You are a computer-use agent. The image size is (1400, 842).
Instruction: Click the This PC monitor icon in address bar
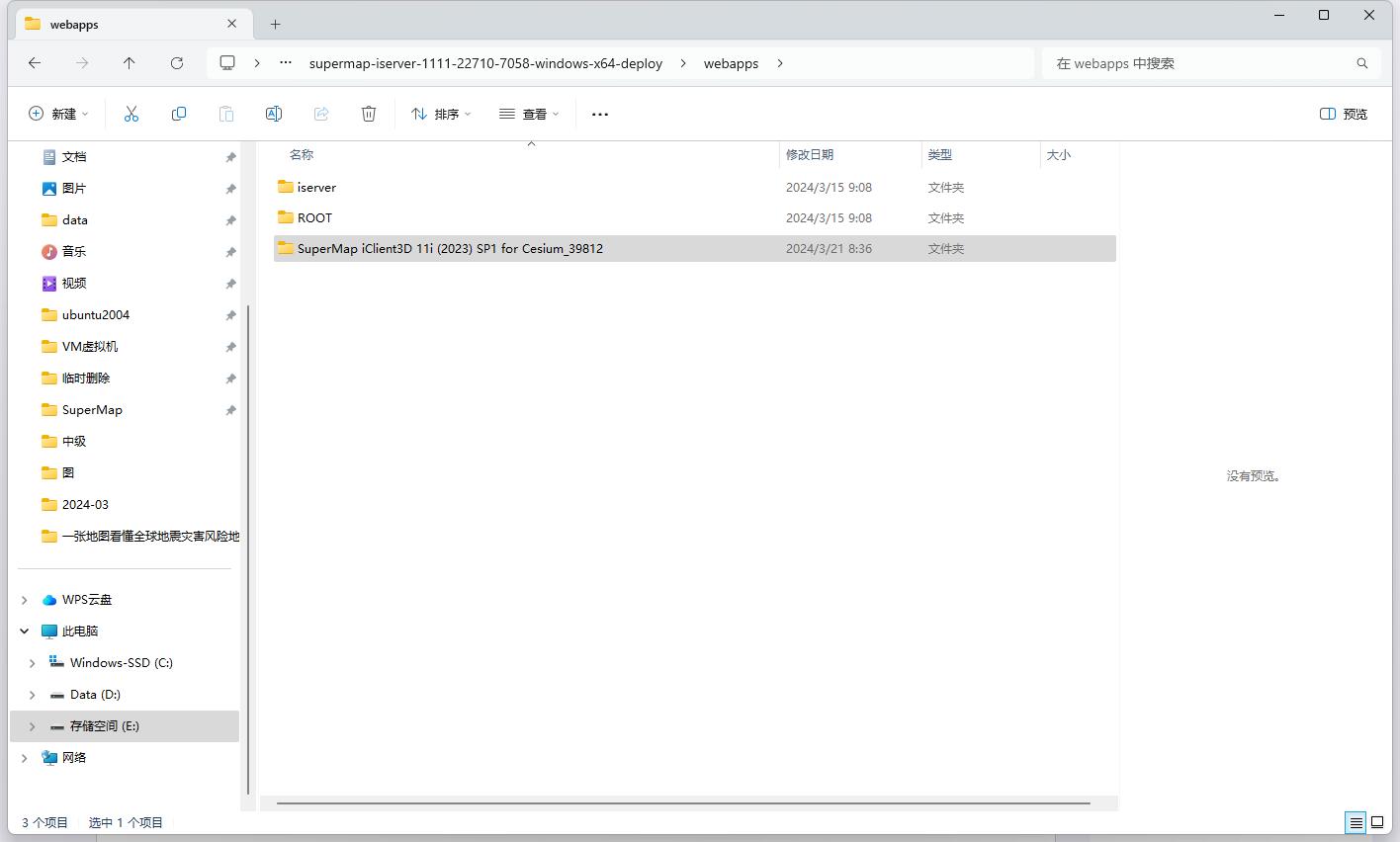point(227,62)
